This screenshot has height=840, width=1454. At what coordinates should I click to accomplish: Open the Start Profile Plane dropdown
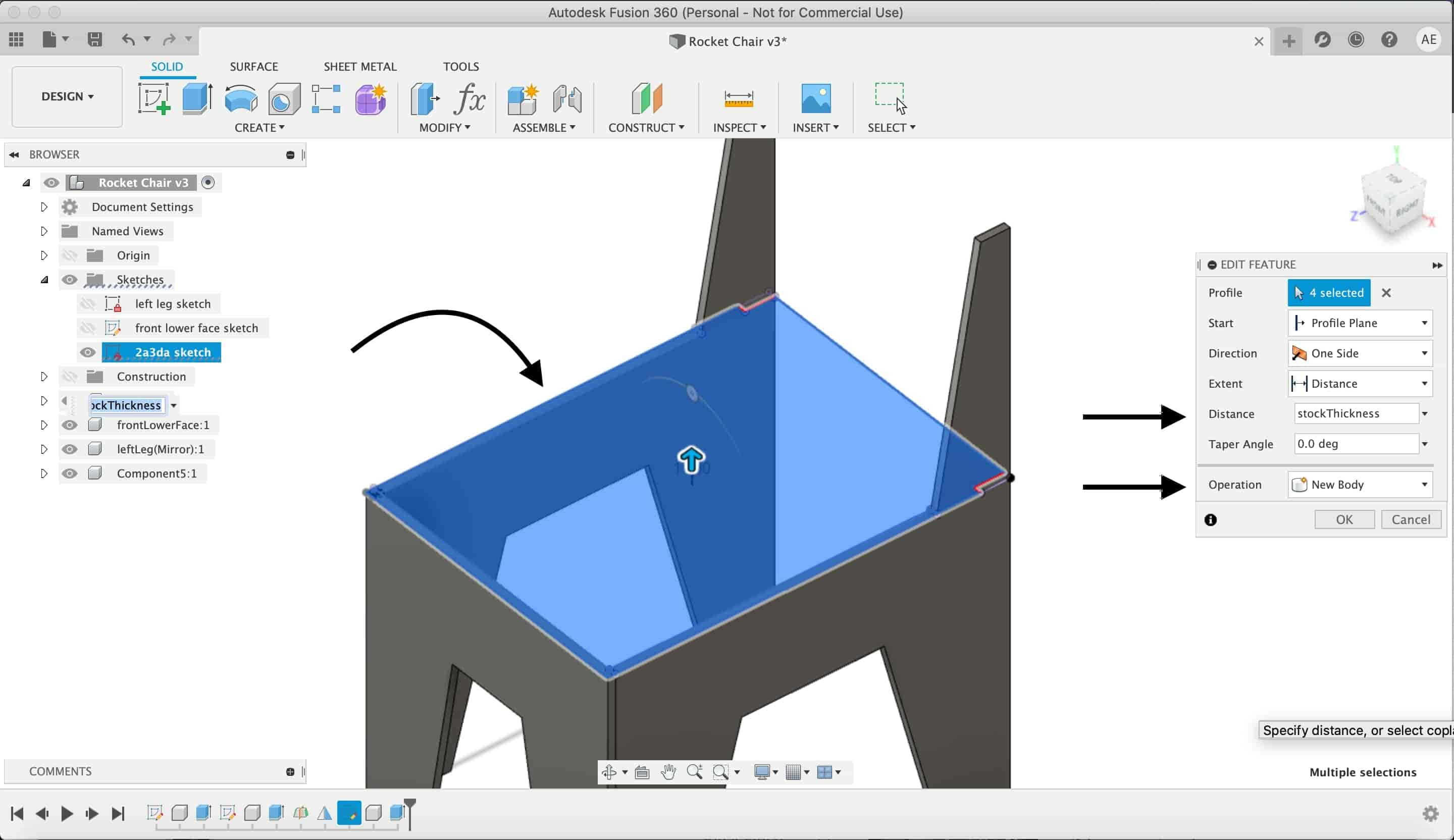point(1360,323)
